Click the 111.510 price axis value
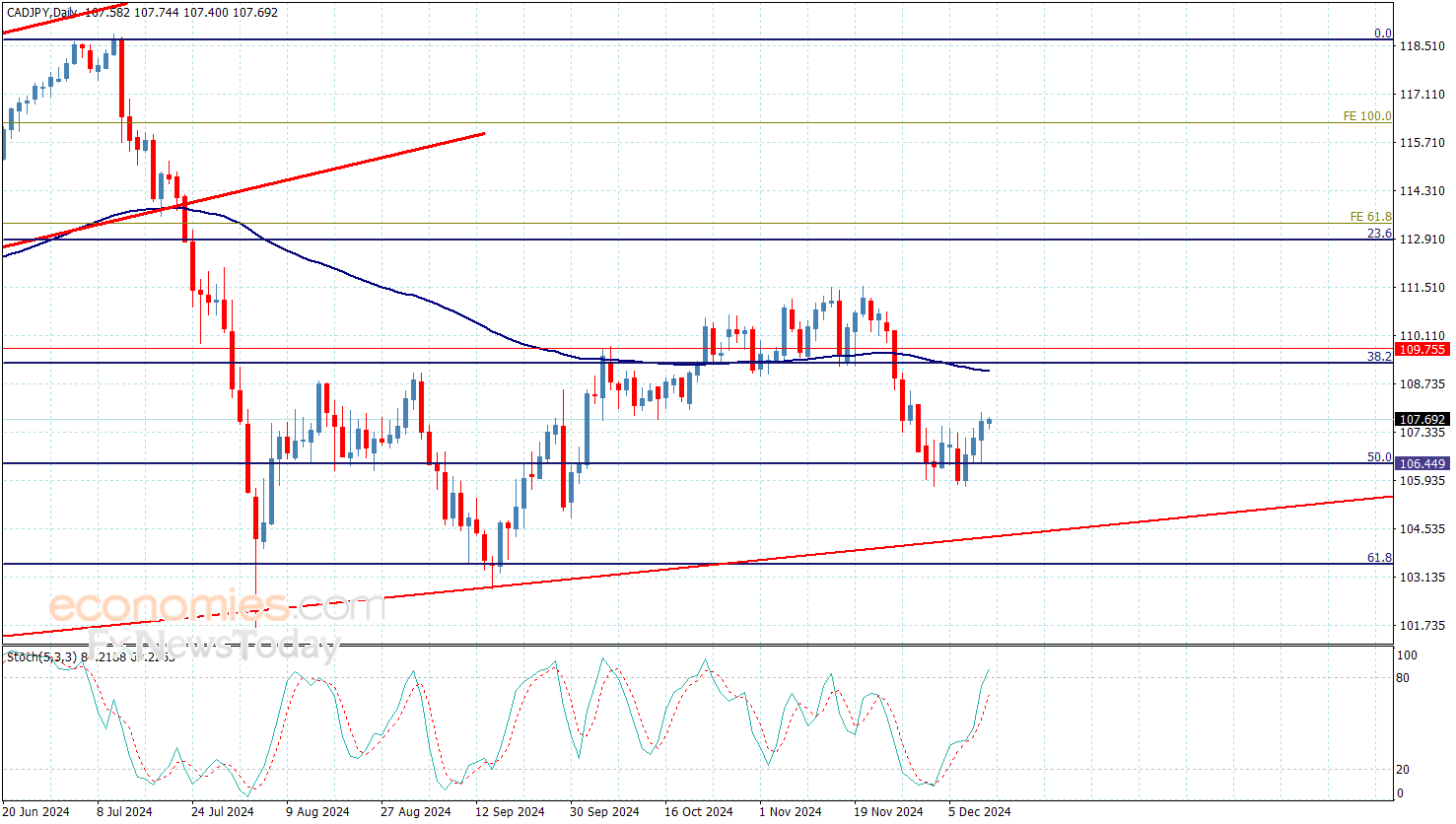Viewport: 1456px width, 824px height. pos(1422,288)
